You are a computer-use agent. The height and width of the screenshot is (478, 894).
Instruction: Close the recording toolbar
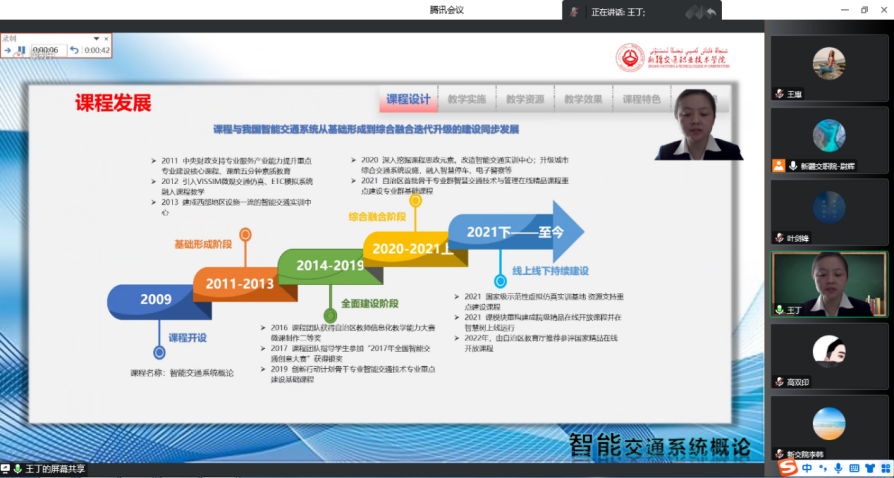105,38
